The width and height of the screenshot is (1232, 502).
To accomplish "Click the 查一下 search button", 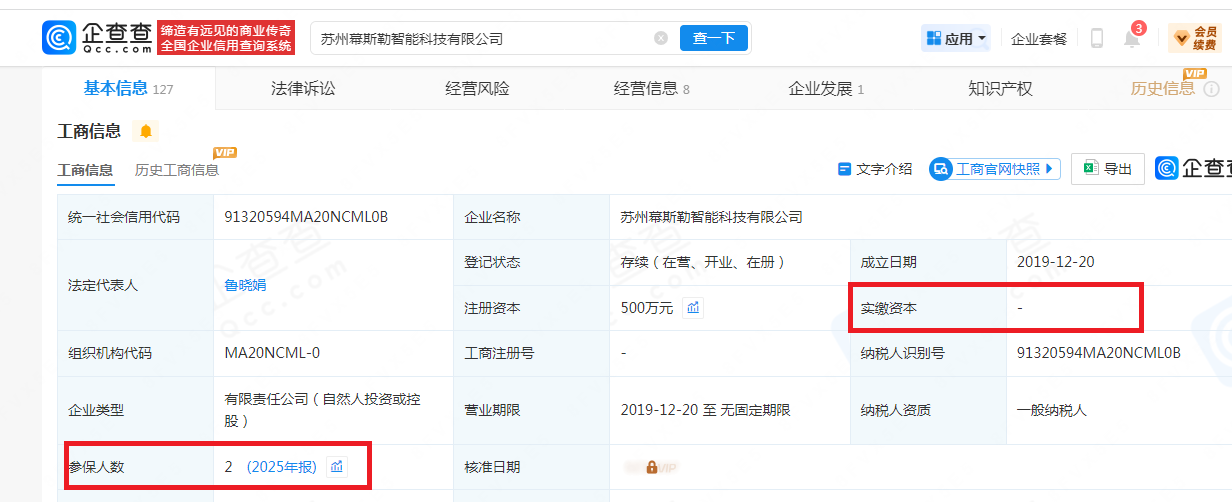I will (x=714, y=38).
